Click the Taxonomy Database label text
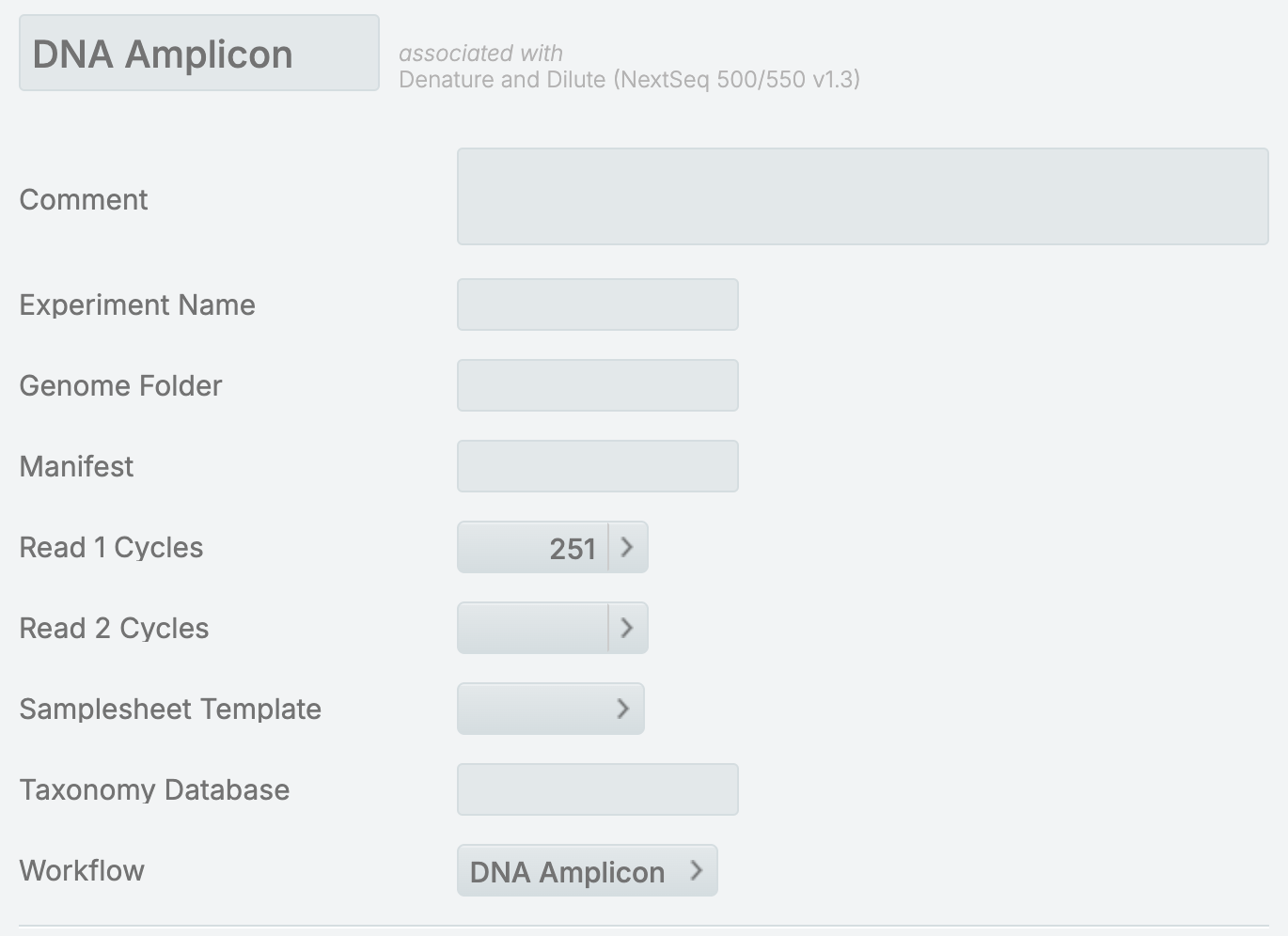 154,789
